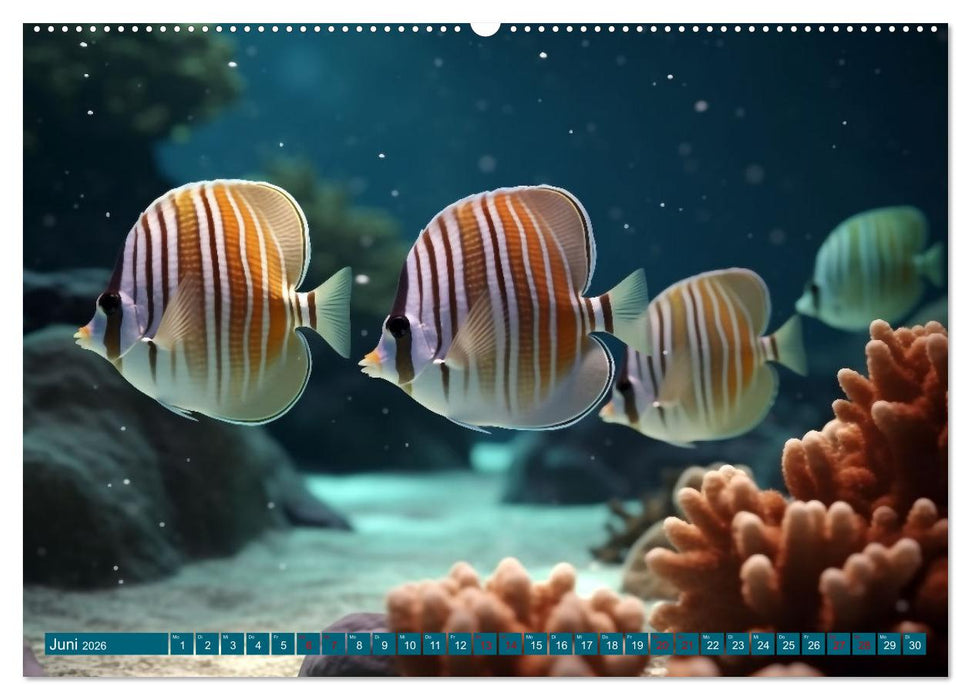Screen dimensions: 971x700
Task: Choose date 9 in the calendar
Action: pos(384,644)
